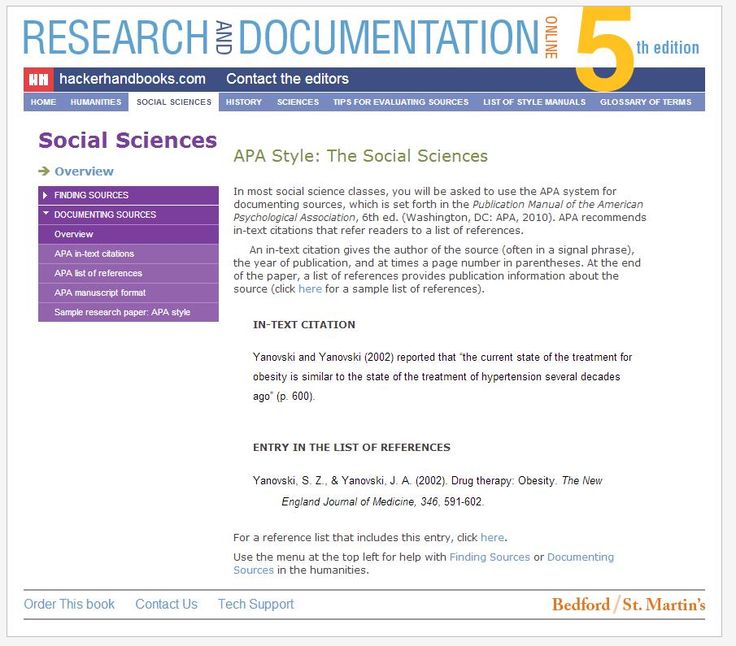Open APA manuscript format page

pos(128,293)
